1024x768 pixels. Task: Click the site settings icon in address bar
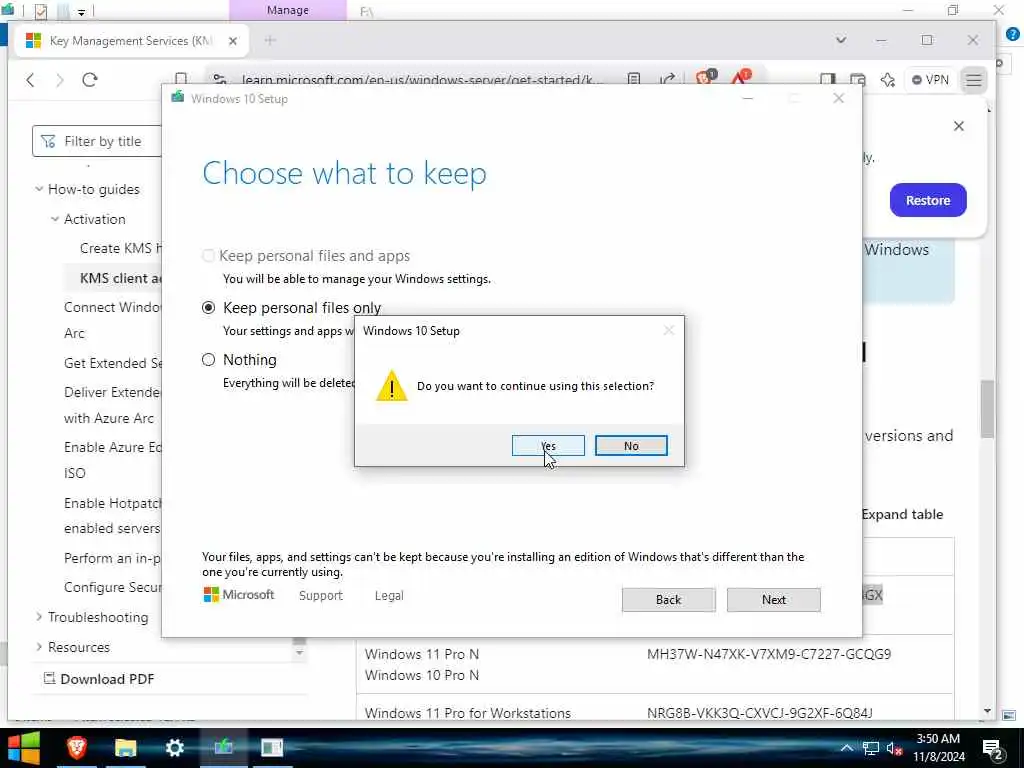click(x=220, y=80)
